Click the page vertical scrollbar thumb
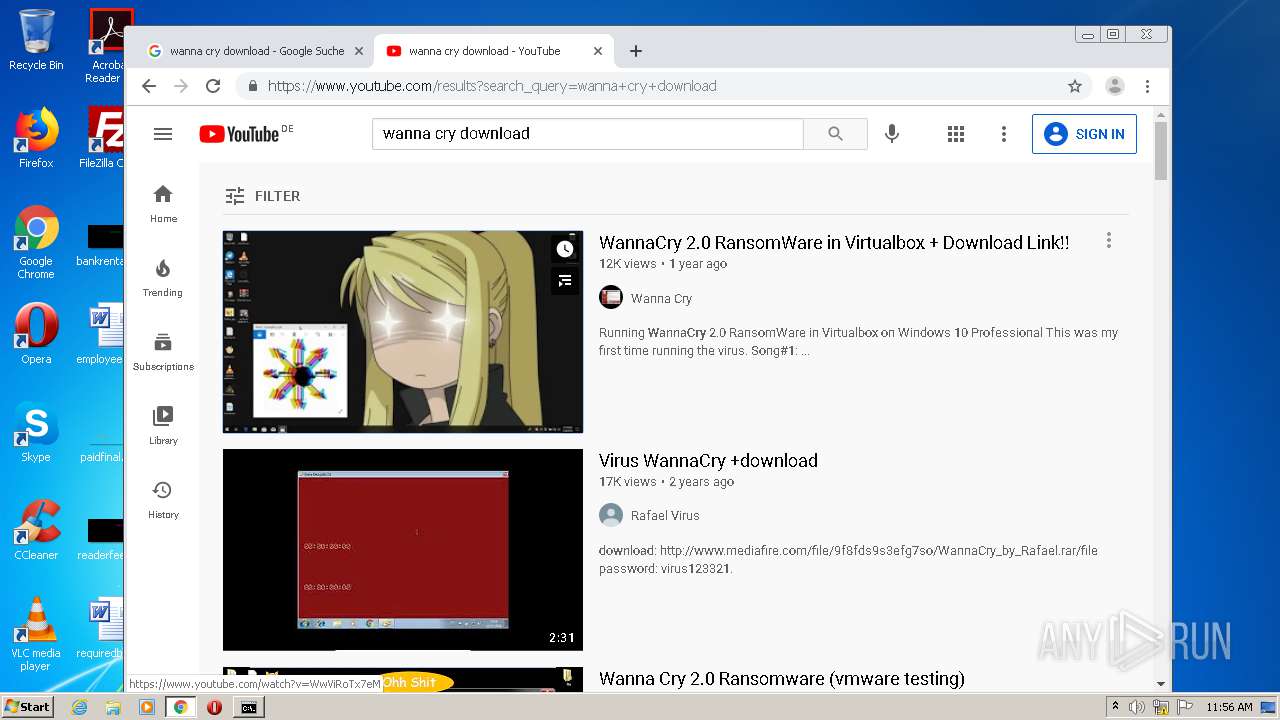This screenshot has width=1280, height=720. tap(1161, 150)
